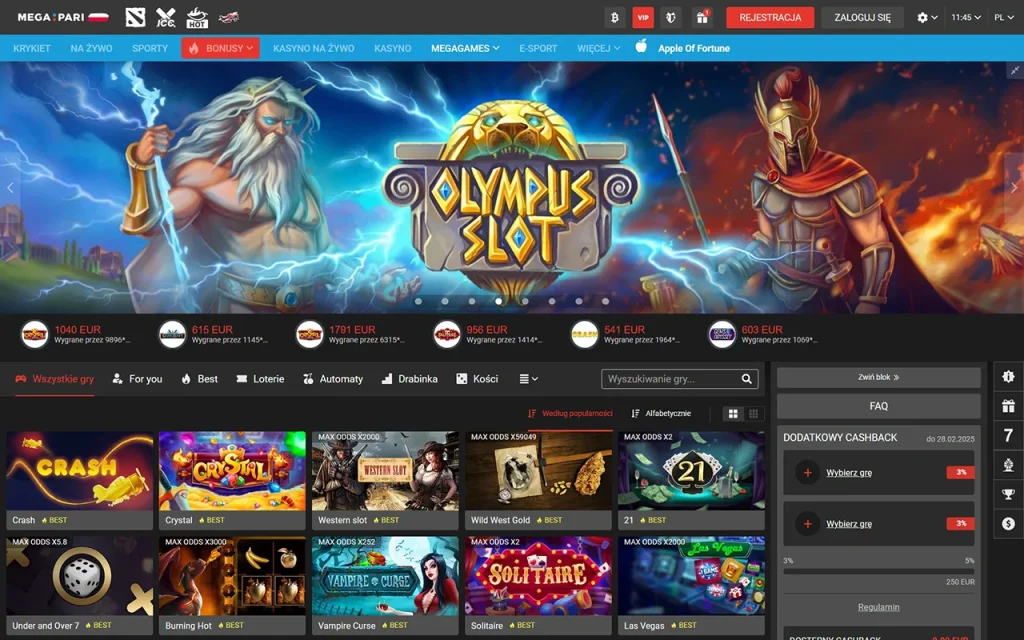Open Bitcoin payment icon in header
The height and width of the screenshot is (640, 1024).
[x=615, y=18]
